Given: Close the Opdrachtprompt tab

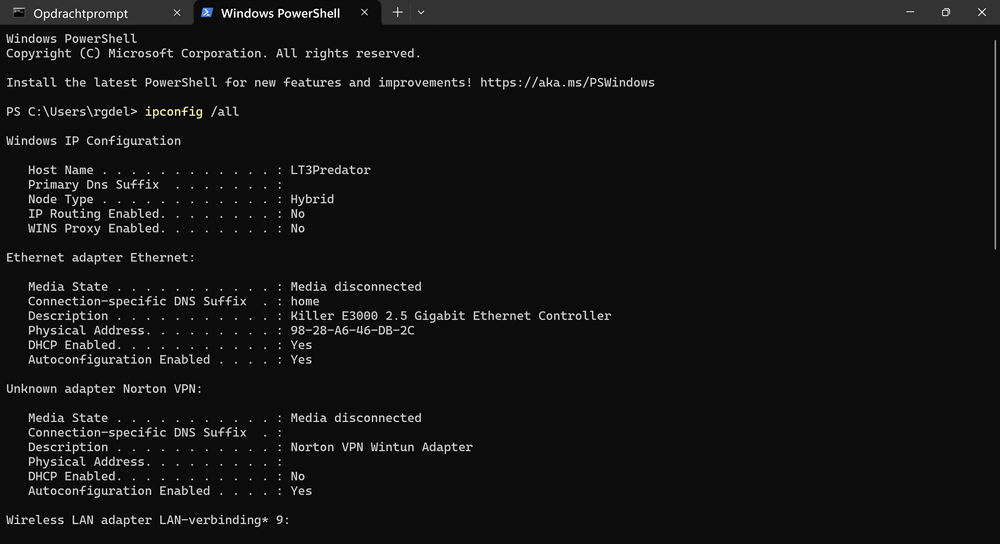Looking at the screenshot, I should coord(177,13).
